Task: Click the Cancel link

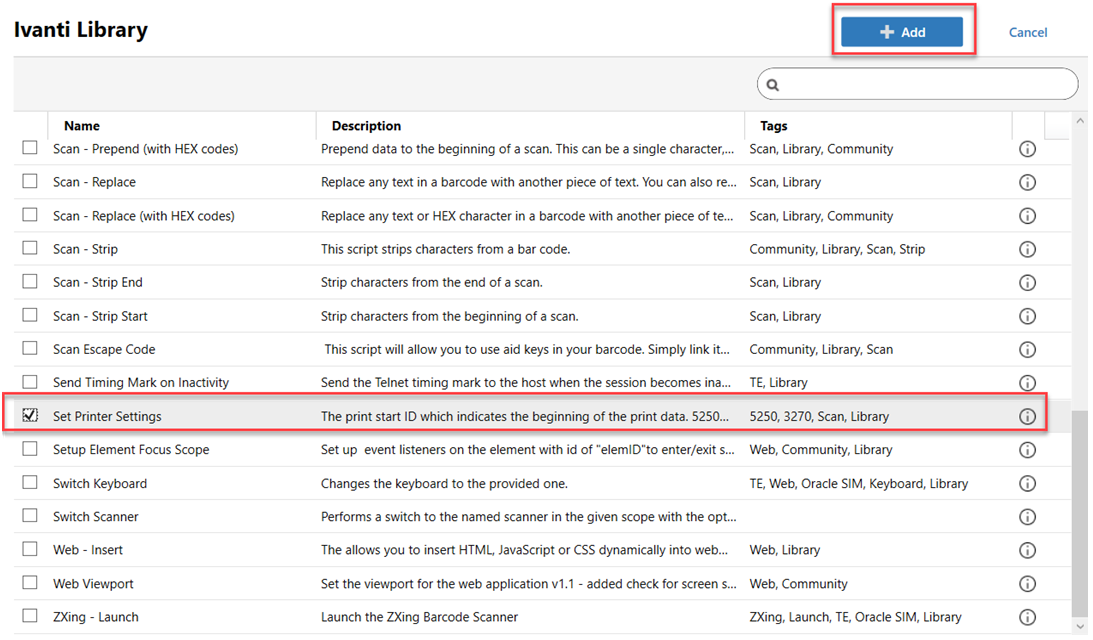Action: (1027, 32)
